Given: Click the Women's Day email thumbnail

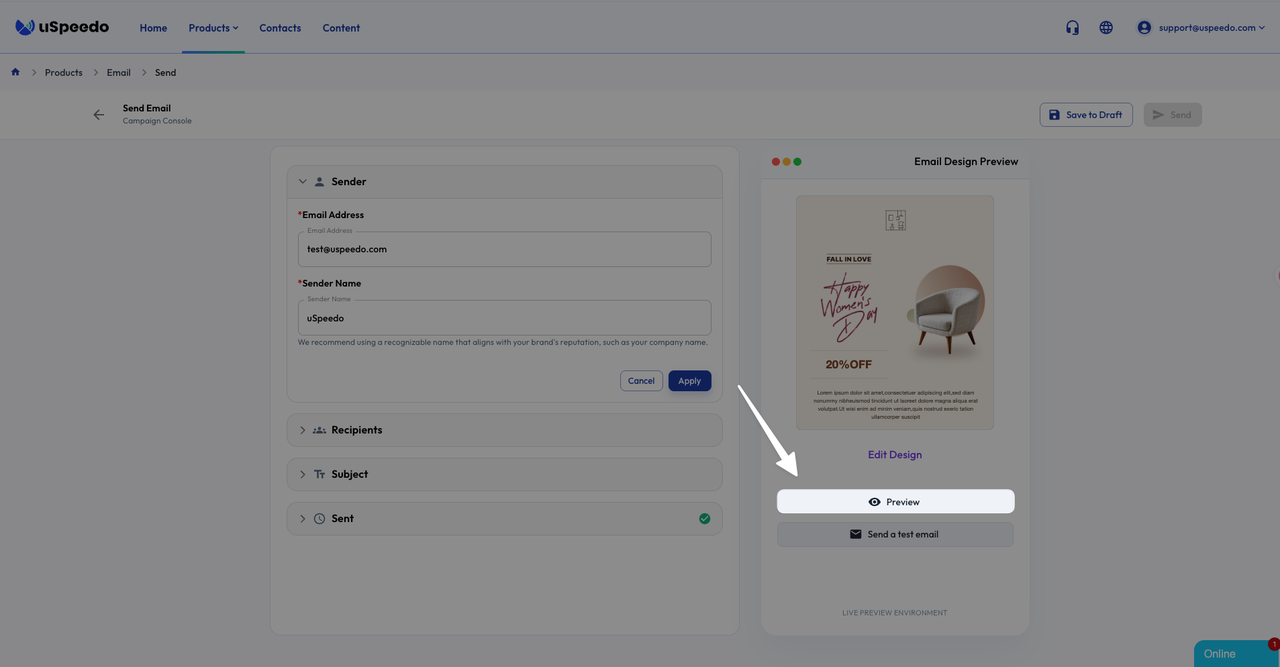Looking at the screenshot, I should tap(894, 312).
